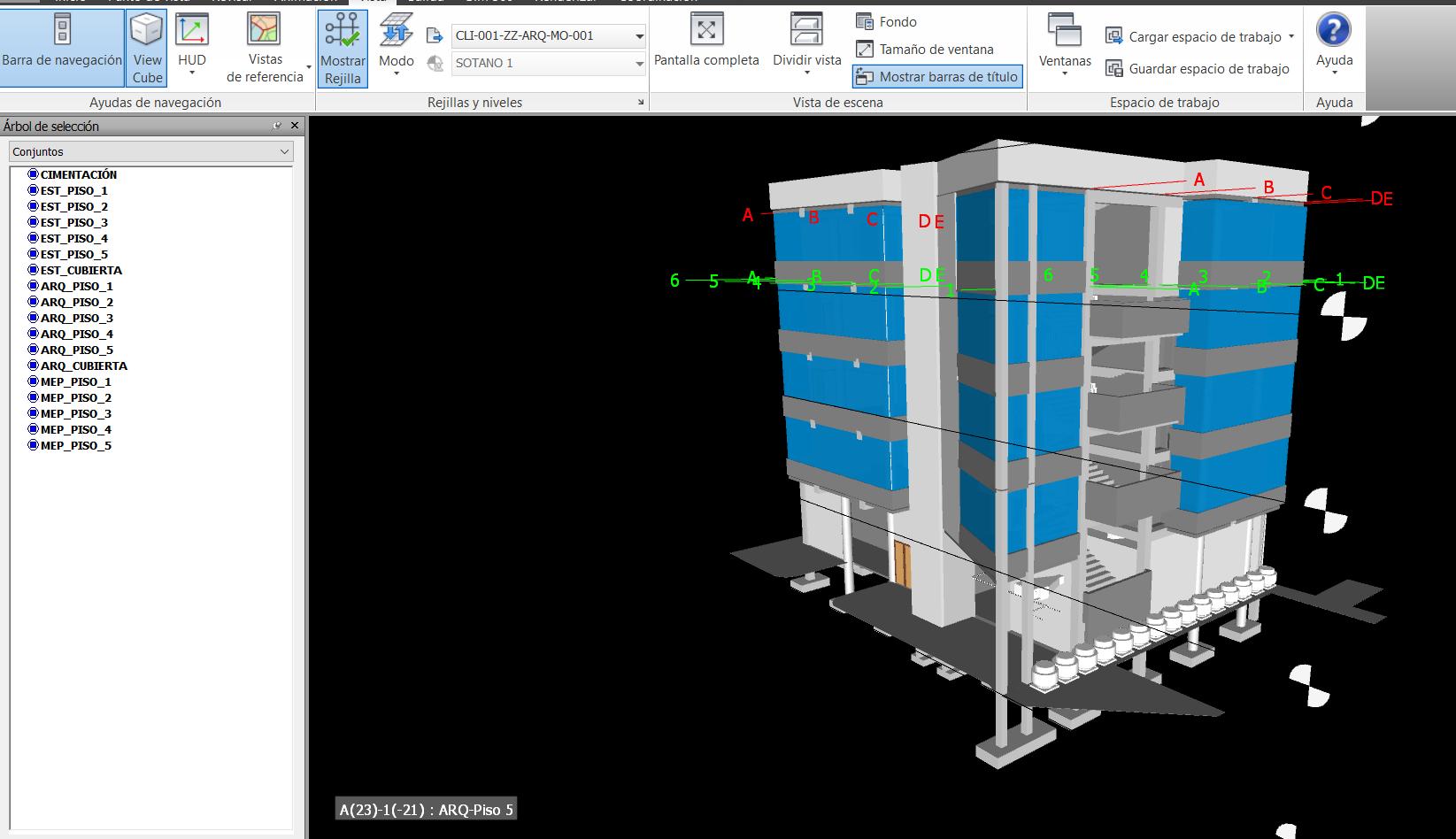Select the CIMENTACIÓN set
Image resolution: width=1456 pixels, height=839 pixels.
pos(73,175)
